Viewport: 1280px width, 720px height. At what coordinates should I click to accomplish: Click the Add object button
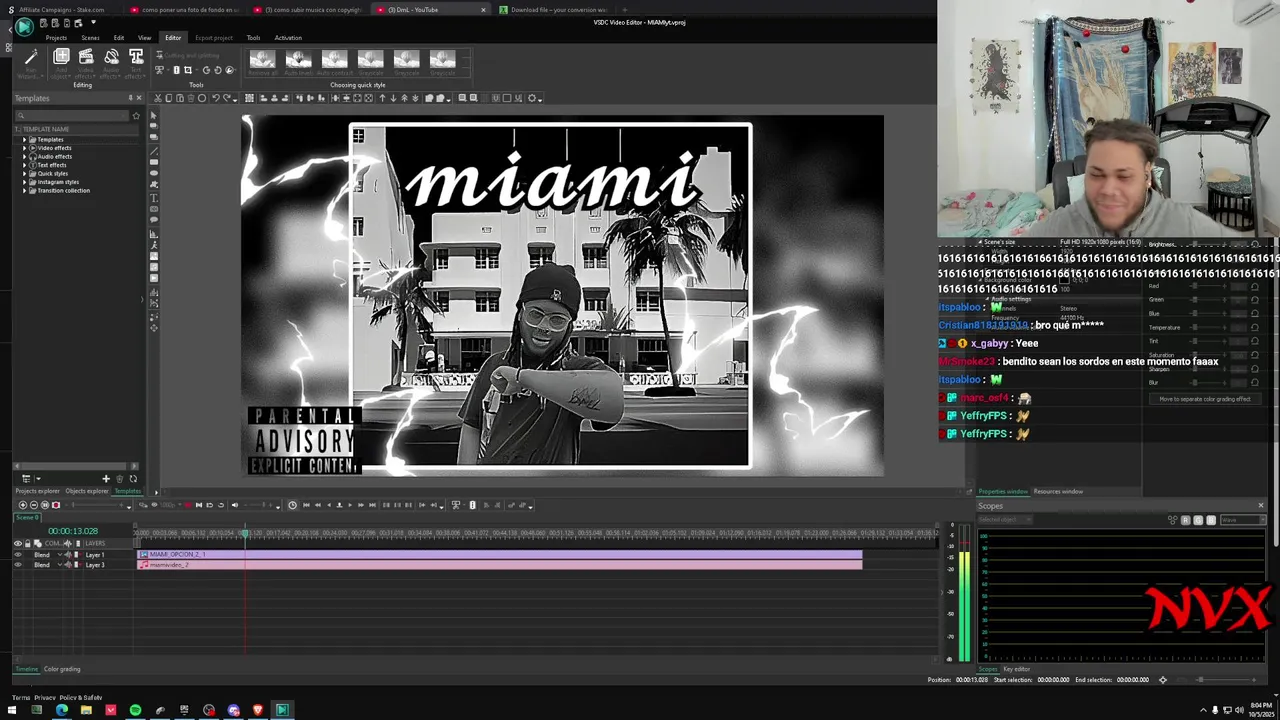pyautogui.click(x=61, y=62)
